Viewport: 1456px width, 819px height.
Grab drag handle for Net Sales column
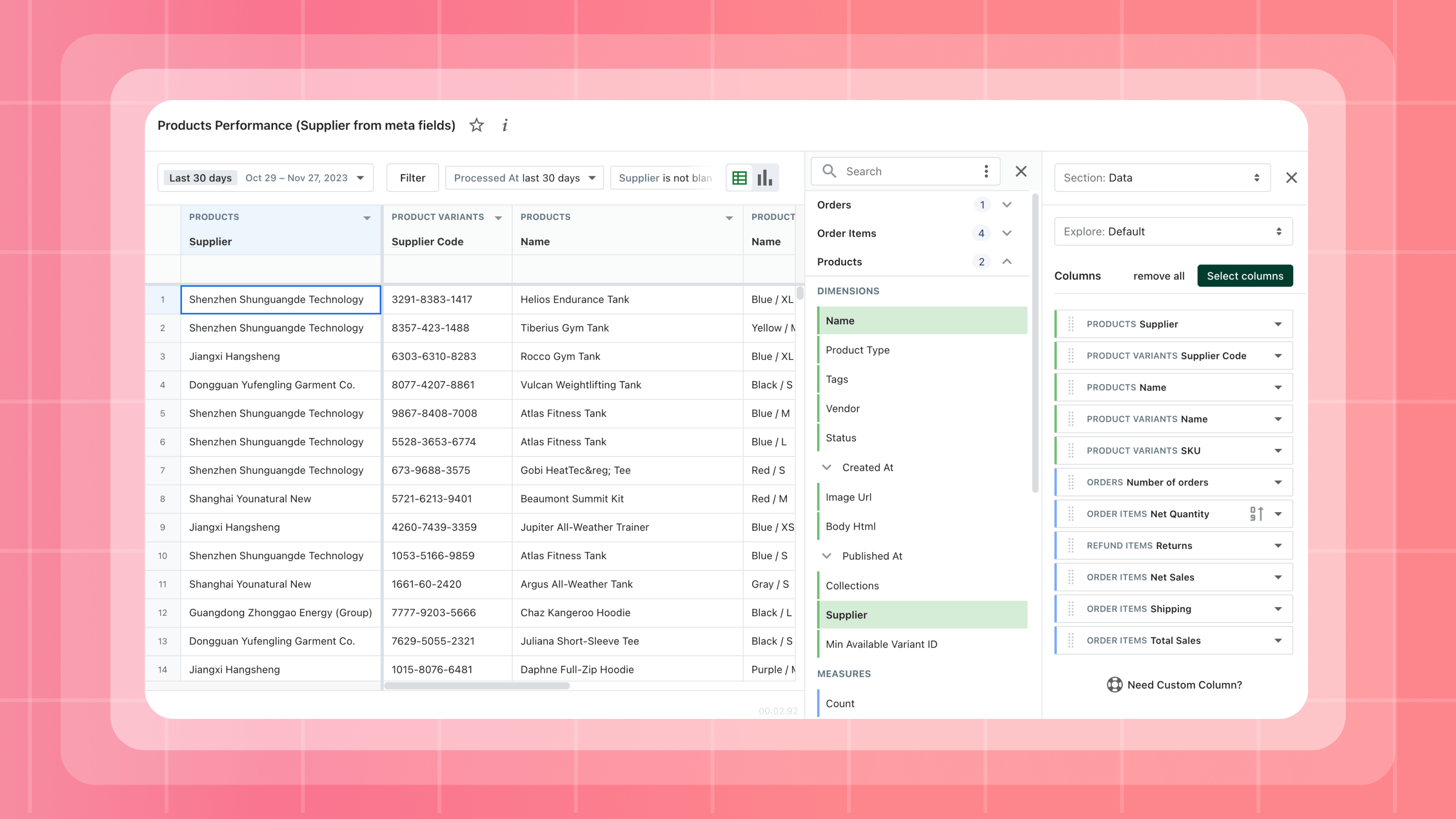pyautogui.click(x=1071, y=577)
